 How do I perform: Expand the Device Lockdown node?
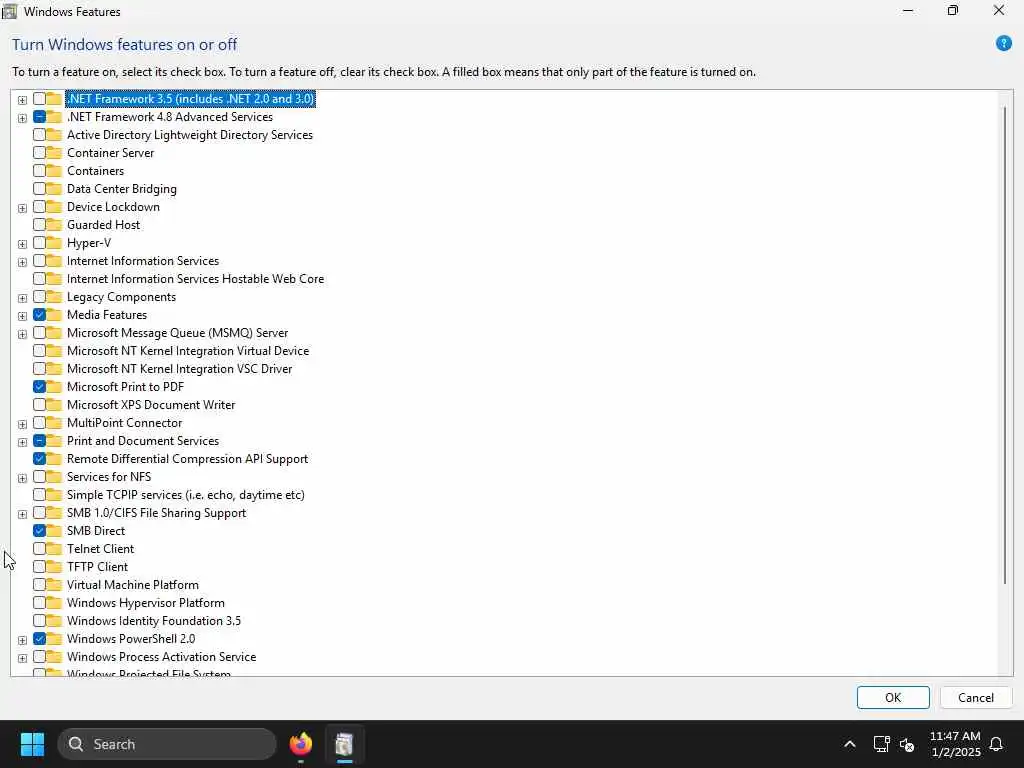(22, 208)
